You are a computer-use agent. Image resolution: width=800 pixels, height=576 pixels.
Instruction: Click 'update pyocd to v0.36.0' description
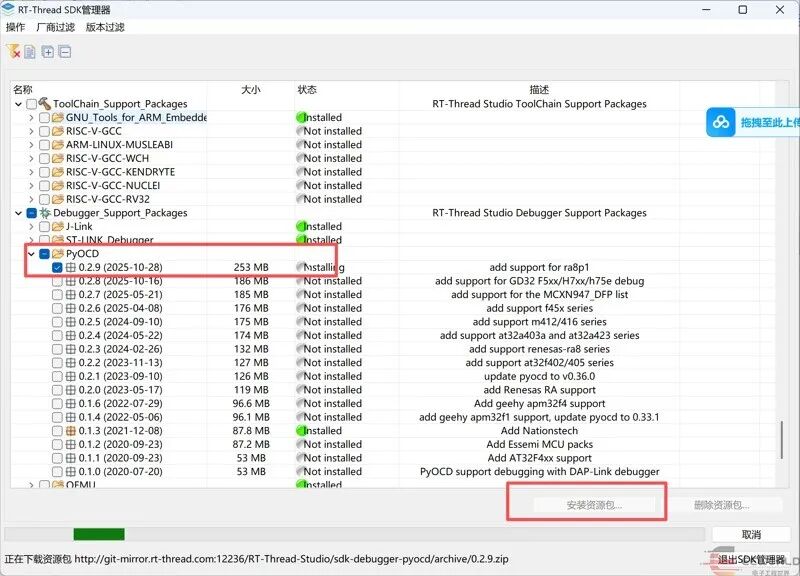coord(539,376)
